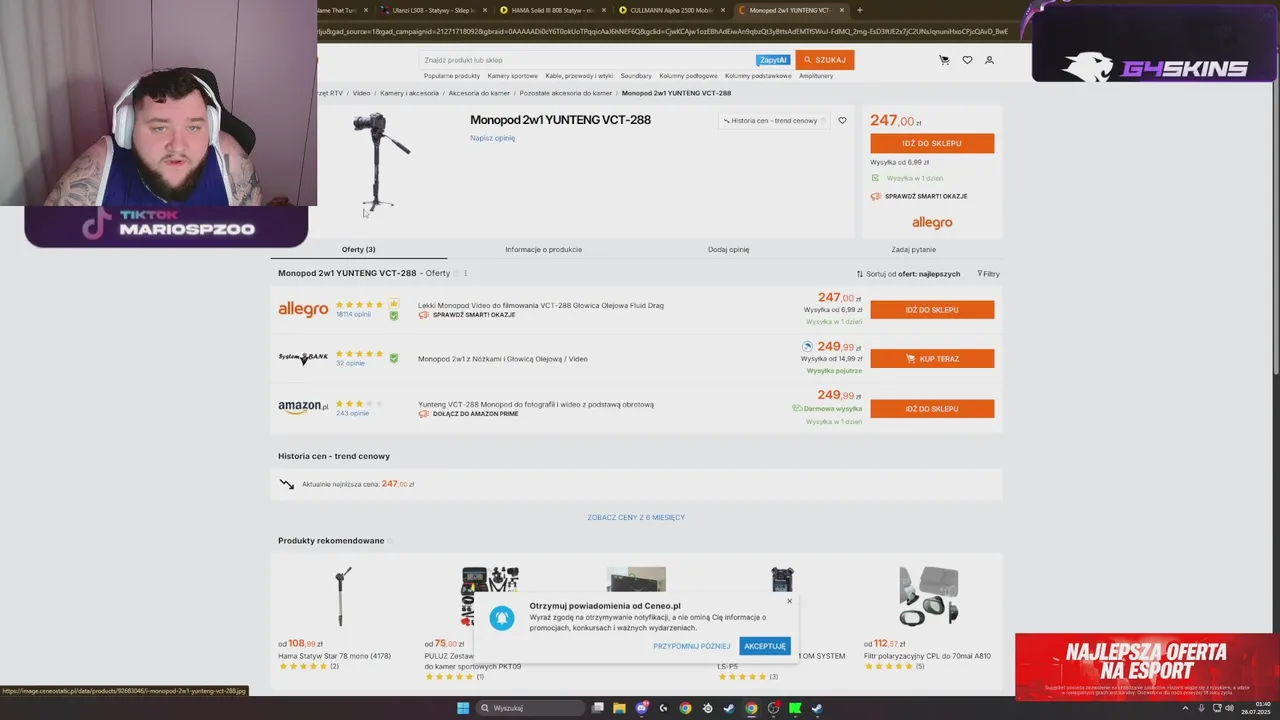The height and width of the screenshot is (720, 1280).
Task: Click the Allegro shop logo in offers list
Action: tap(303, 310)
